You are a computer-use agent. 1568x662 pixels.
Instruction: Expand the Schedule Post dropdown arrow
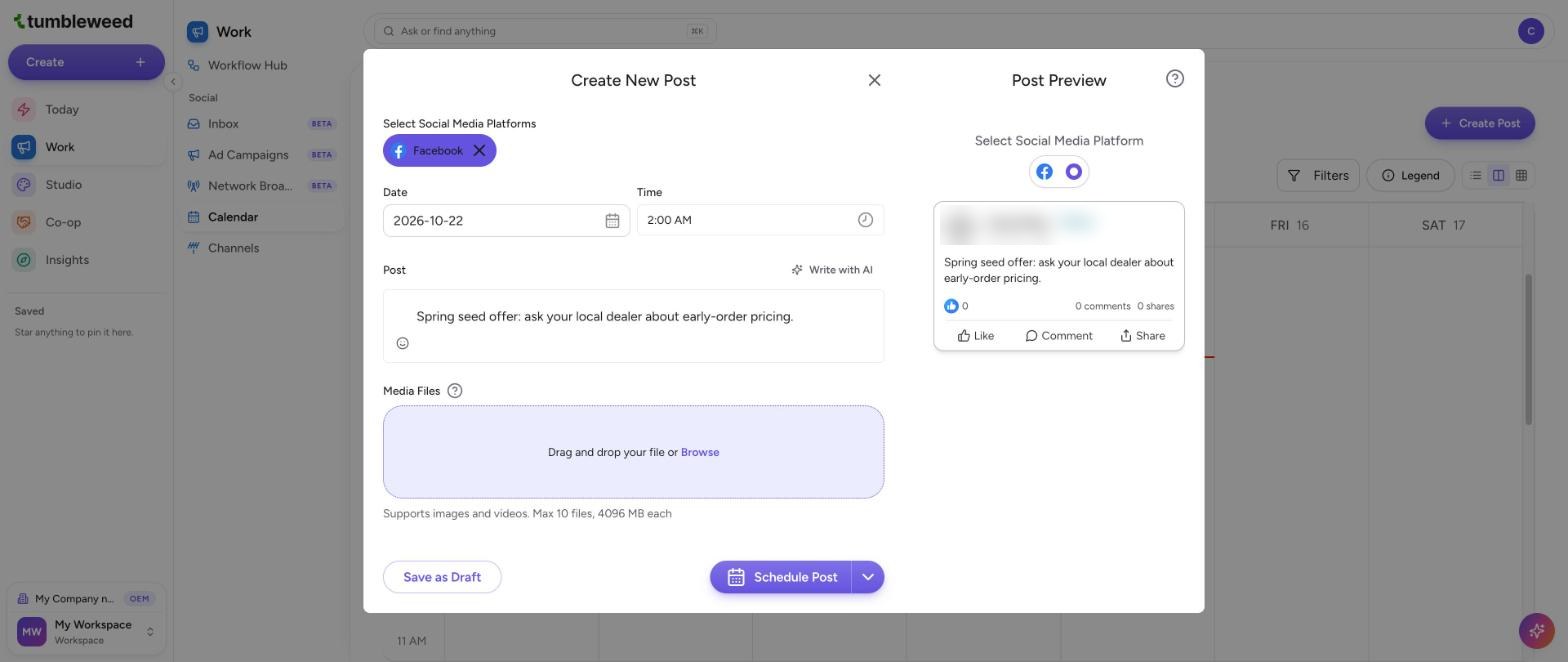click(x=868, y=577)
